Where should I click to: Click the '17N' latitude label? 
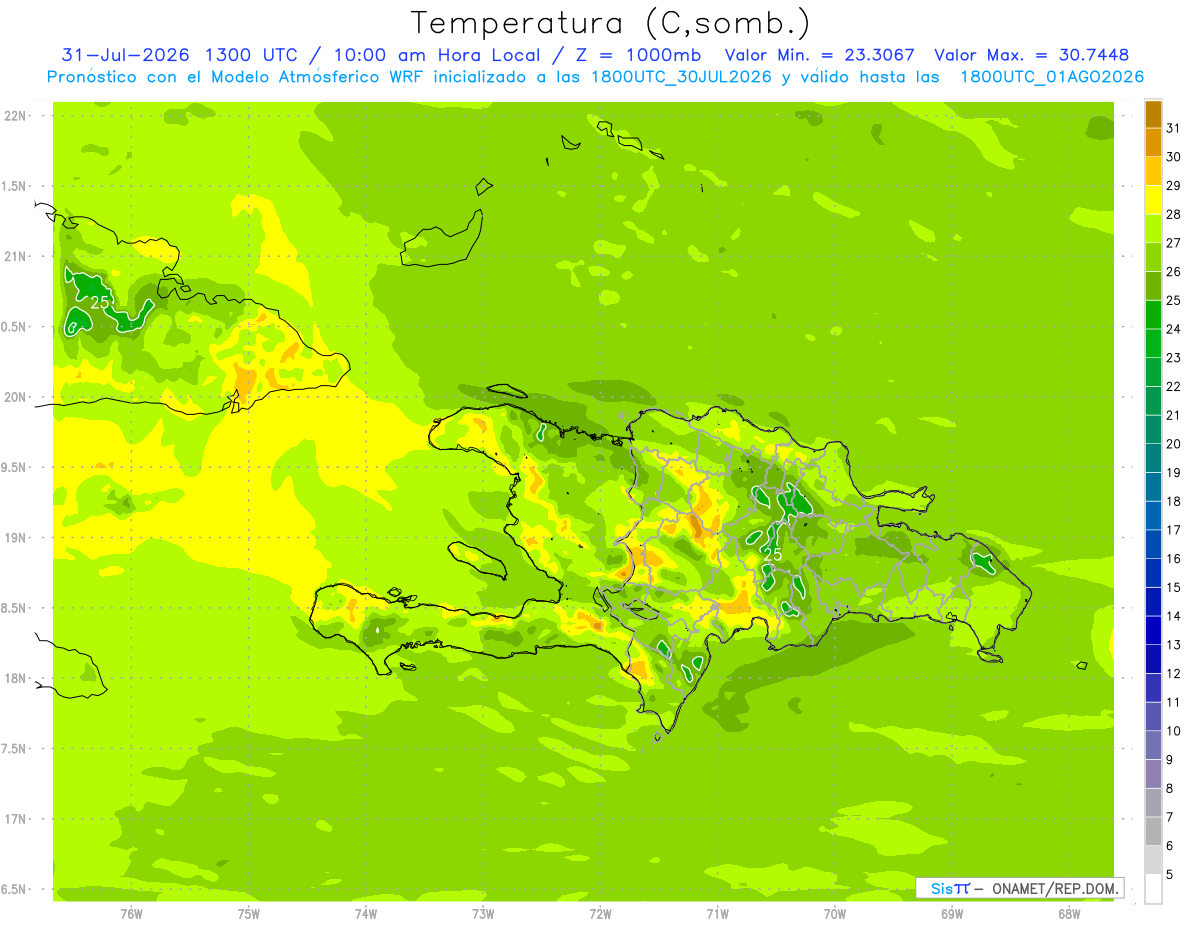pyautogui.click(x=15, y=819)
